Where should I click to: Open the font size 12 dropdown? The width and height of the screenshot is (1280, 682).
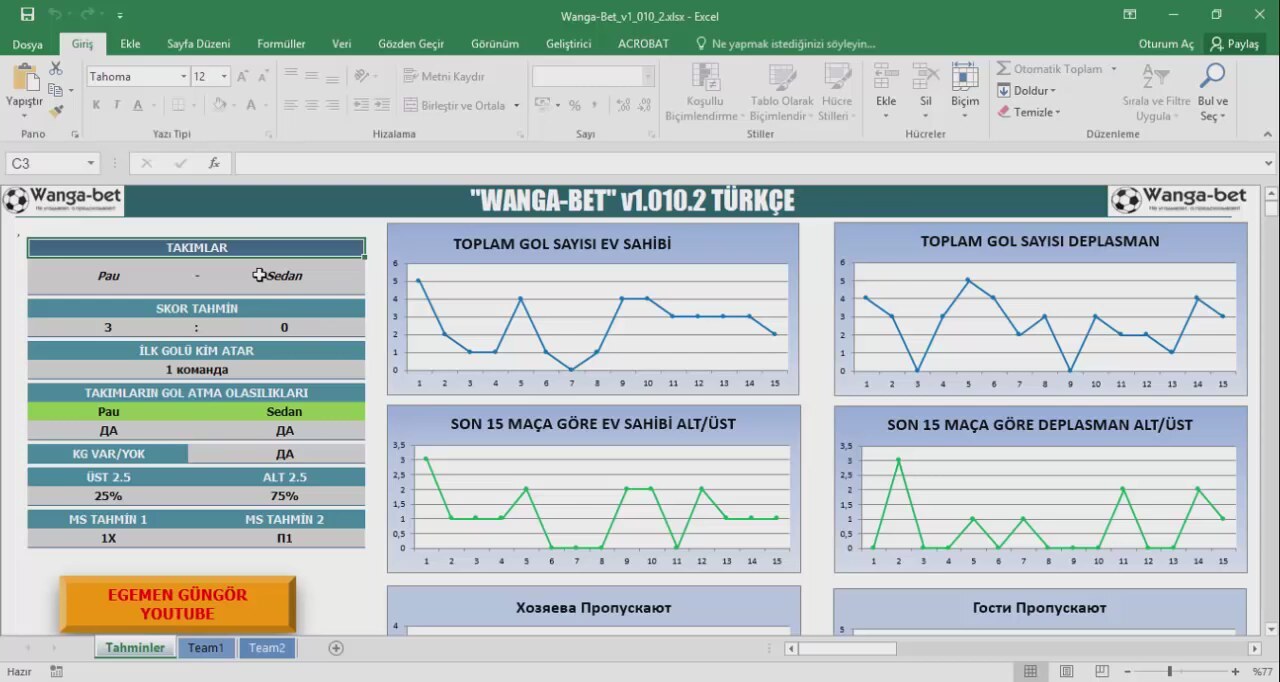pyautogui.click(x=224, y=76)
